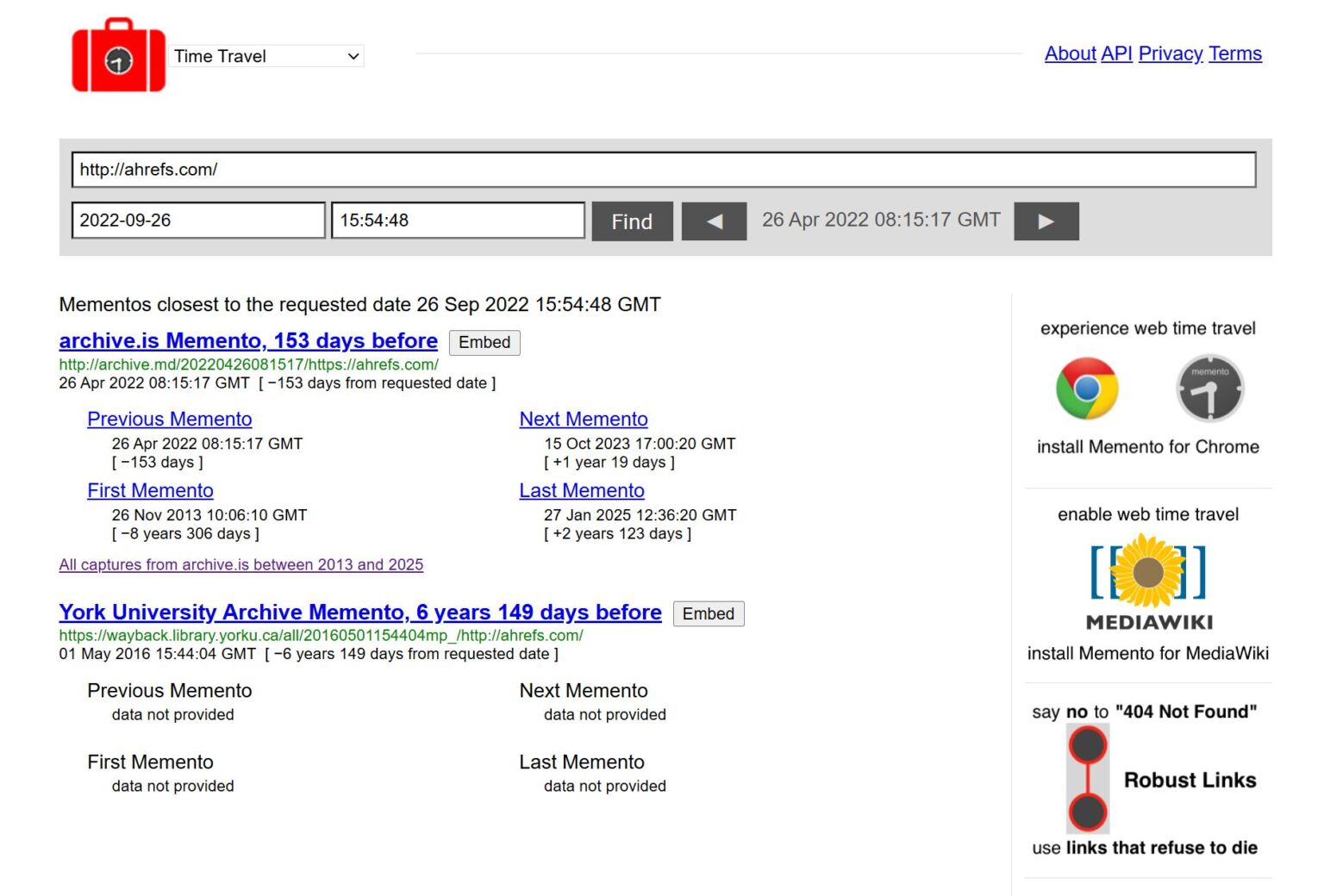Navigate forward using the right arrow button
Viewport: 1324px width, 896px height.
click(1046, 221)
